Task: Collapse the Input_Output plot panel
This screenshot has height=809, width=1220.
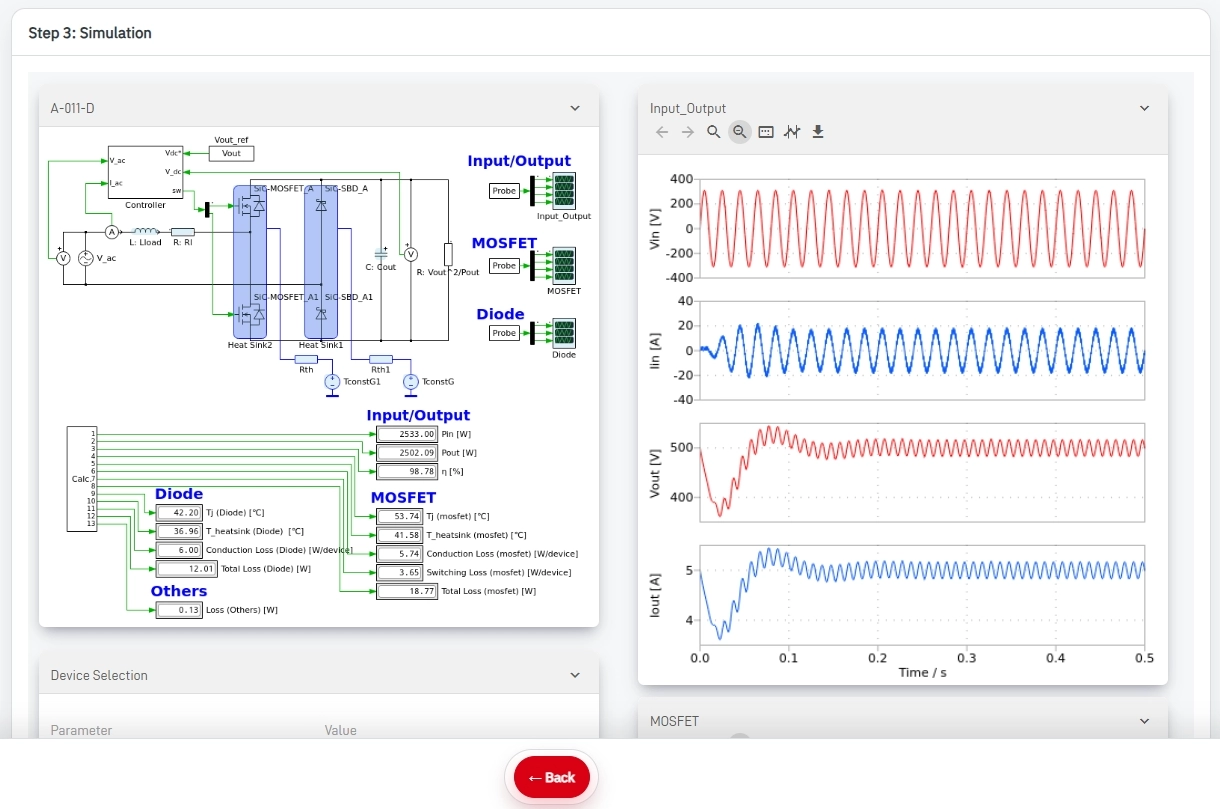Action: click(x=1145, y=108)
